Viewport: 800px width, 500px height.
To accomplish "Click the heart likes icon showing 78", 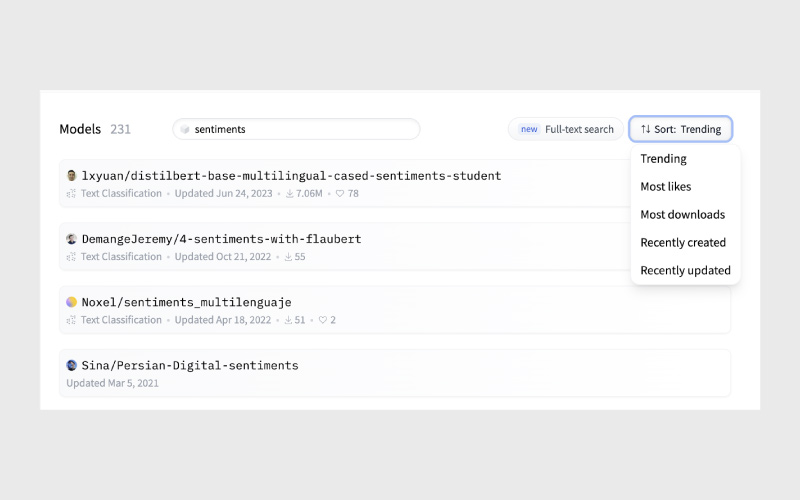I will [x=340, y=193].
